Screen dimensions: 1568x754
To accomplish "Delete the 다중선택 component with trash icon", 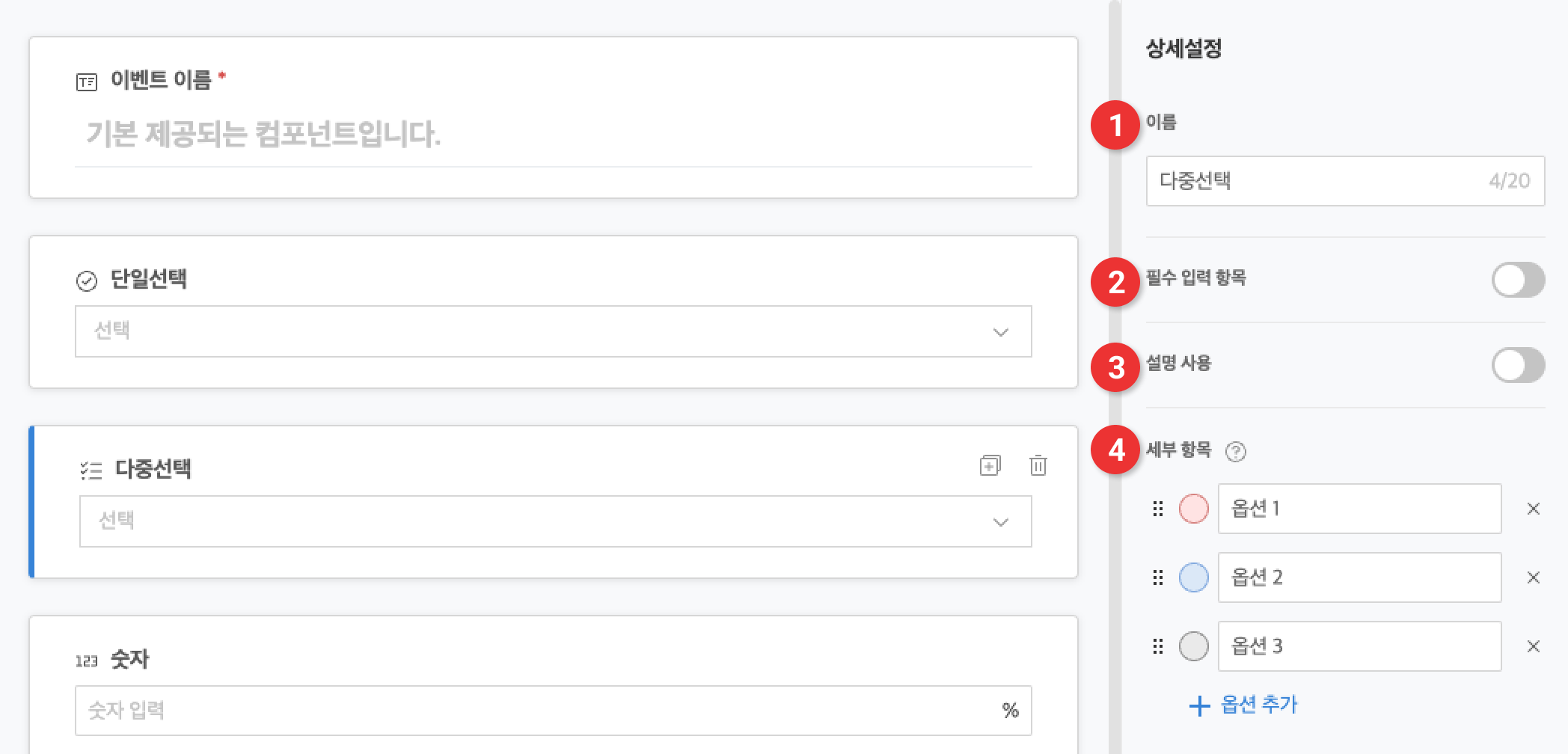I will (1038, 465).
